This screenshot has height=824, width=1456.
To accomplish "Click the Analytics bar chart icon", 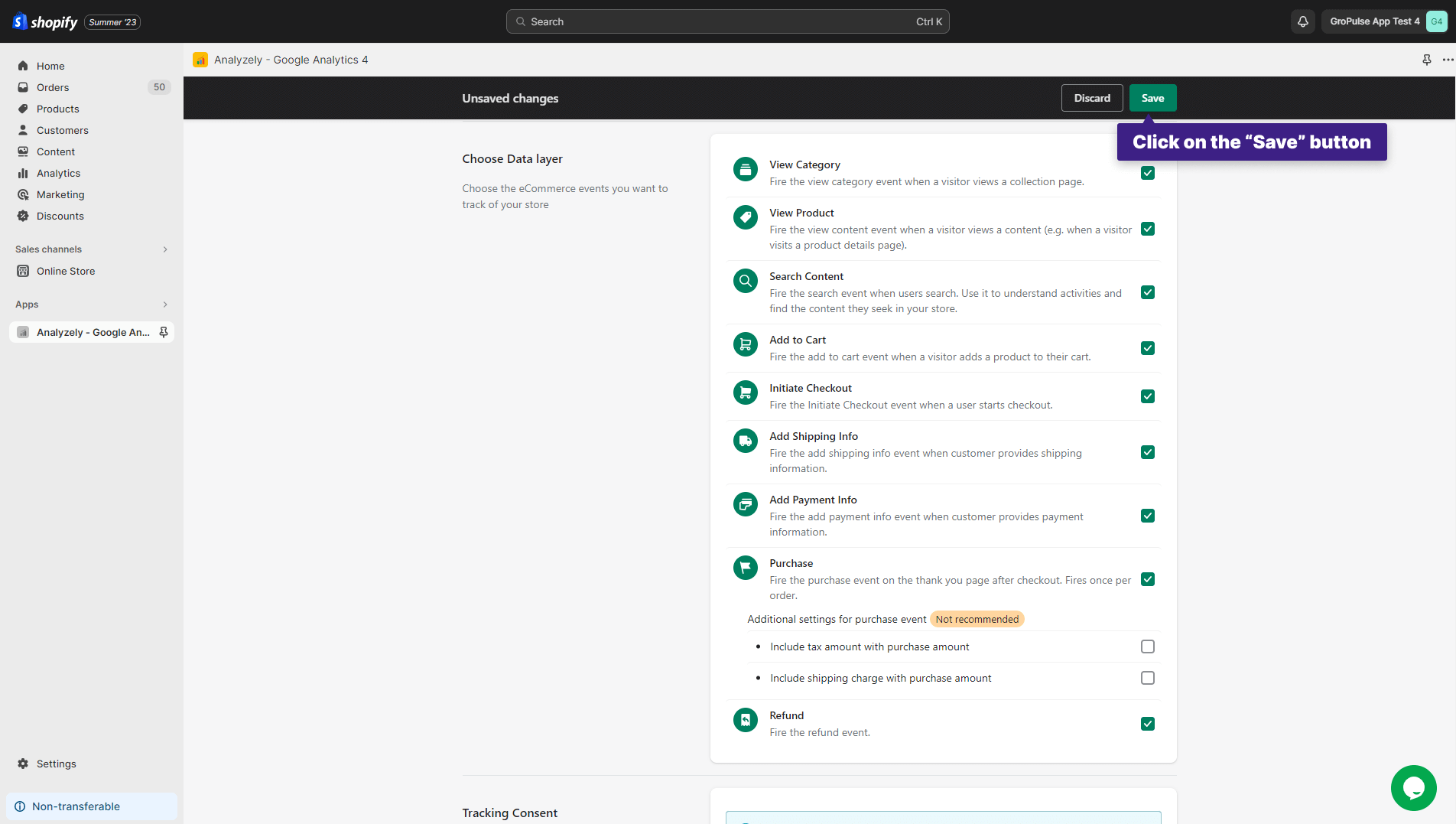I will pyautogui.click(x=23, y=173).
